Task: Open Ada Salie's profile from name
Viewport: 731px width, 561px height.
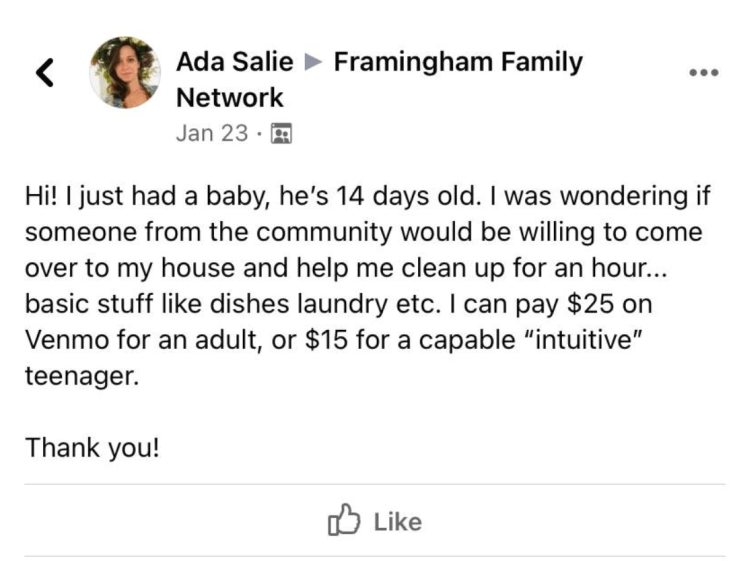Action: coord(234,62)
